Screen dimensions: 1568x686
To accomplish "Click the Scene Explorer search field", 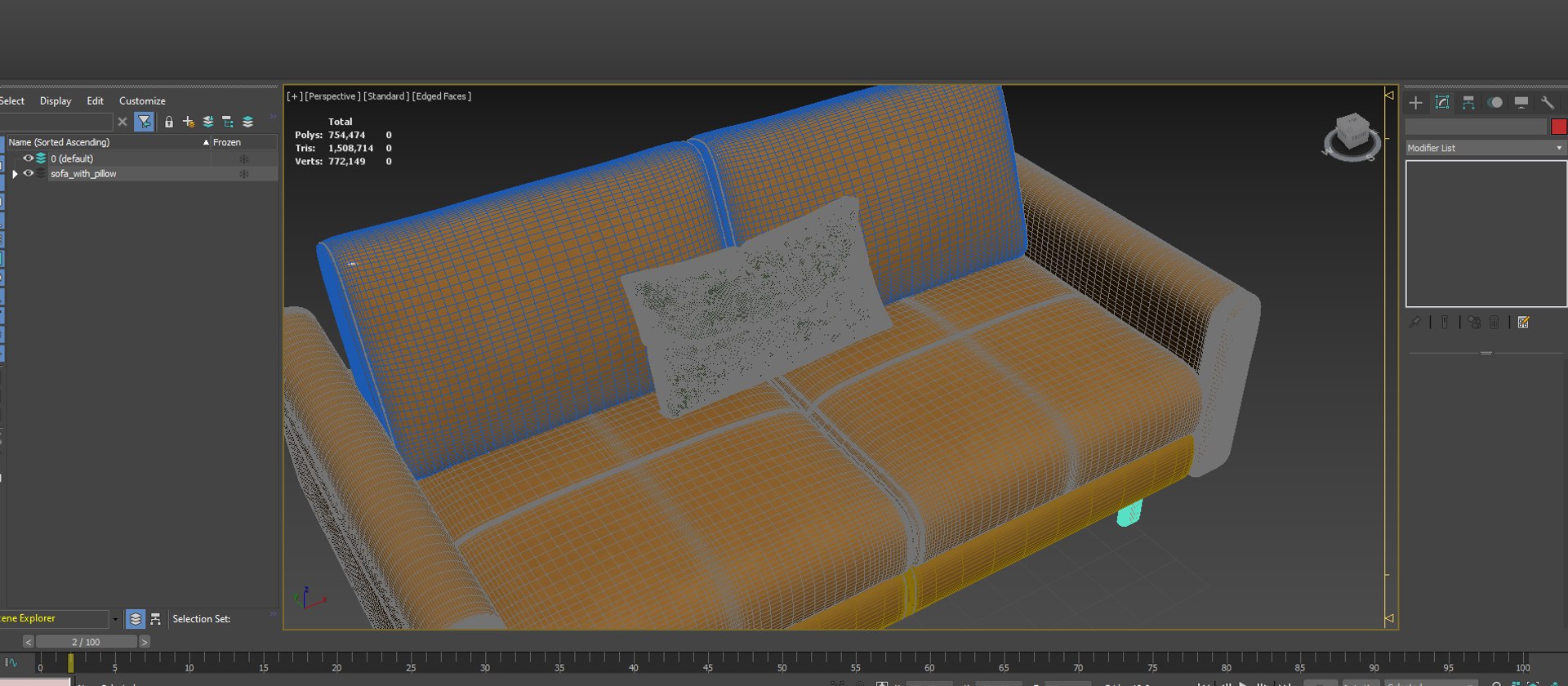I will tap(56, 122).
